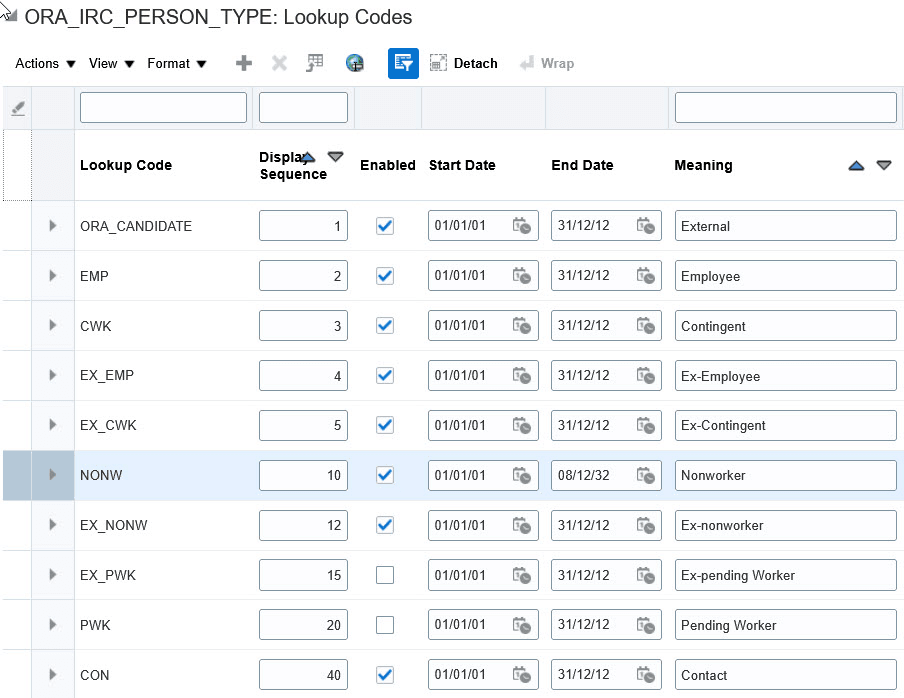Screen dimensions: 904x698
Task: Click the Start Date column header
Action: tap(462, 165)
